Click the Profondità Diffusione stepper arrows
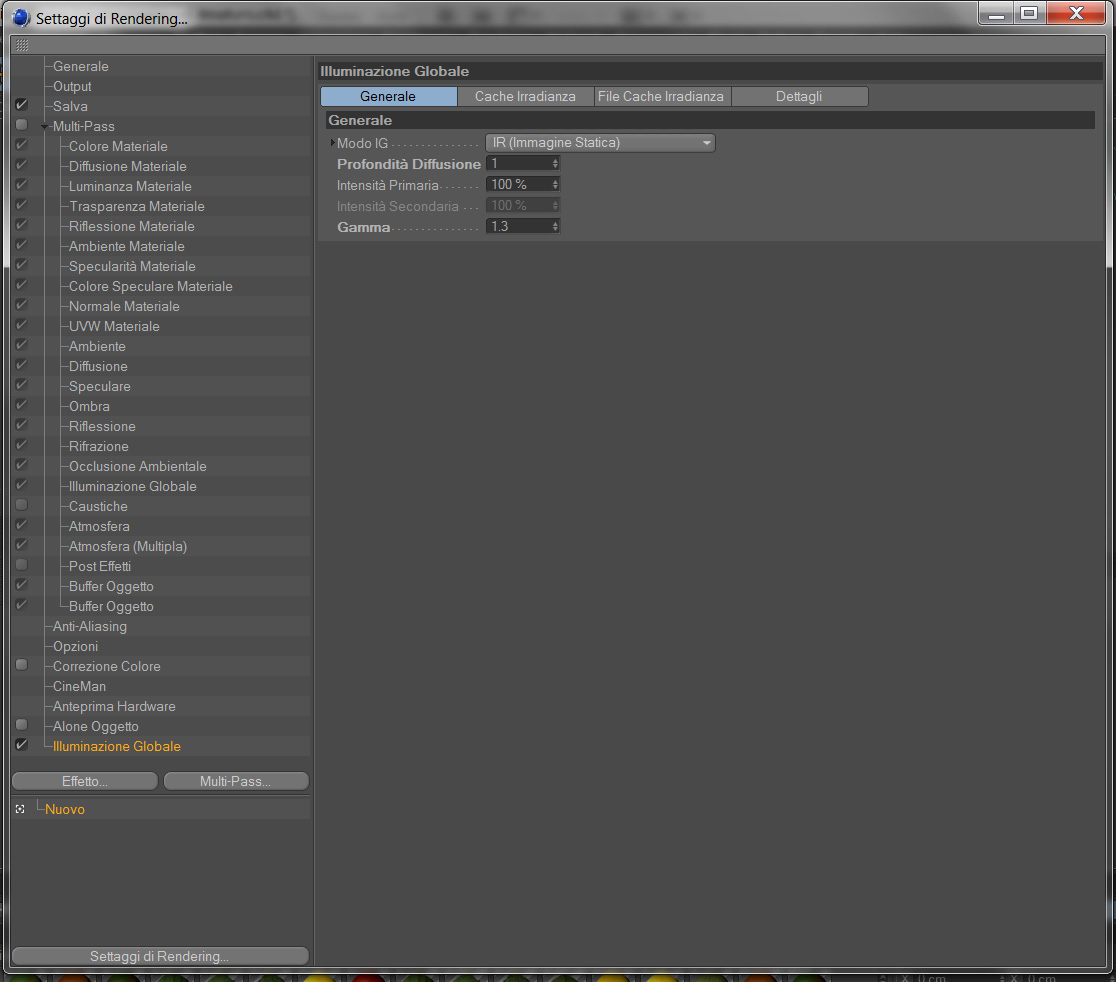 [x=555, y=164]
